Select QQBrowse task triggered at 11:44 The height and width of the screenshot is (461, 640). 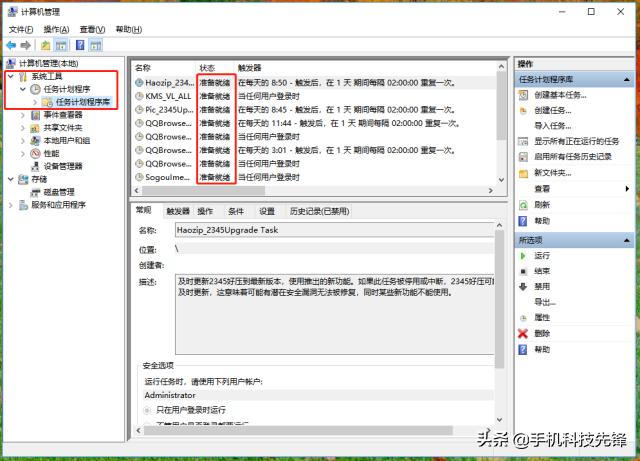coord(314,123)
